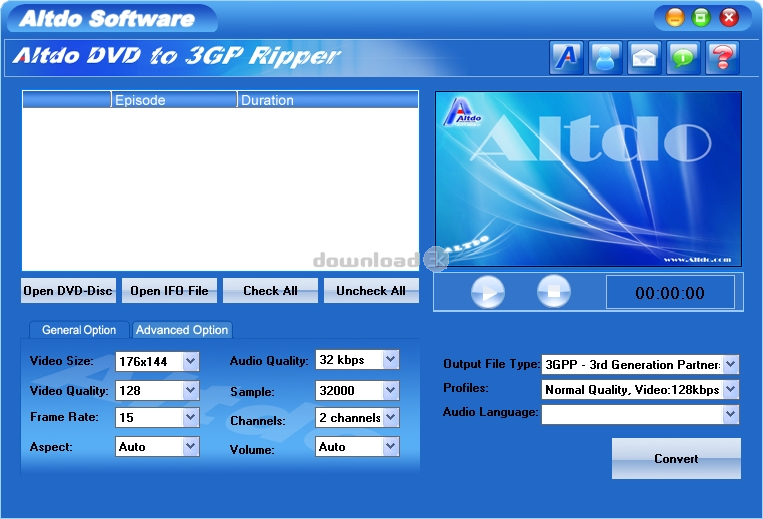
Task: Open Aspect dropdown
Action: tap(191, 446)
